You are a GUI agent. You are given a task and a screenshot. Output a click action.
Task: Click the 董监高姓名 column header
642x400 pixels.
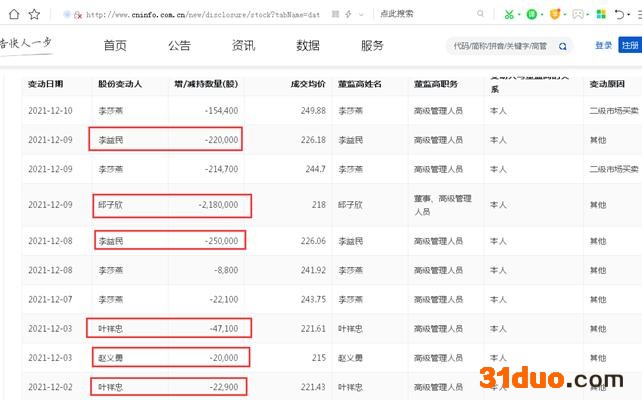(x=359, y=84)
